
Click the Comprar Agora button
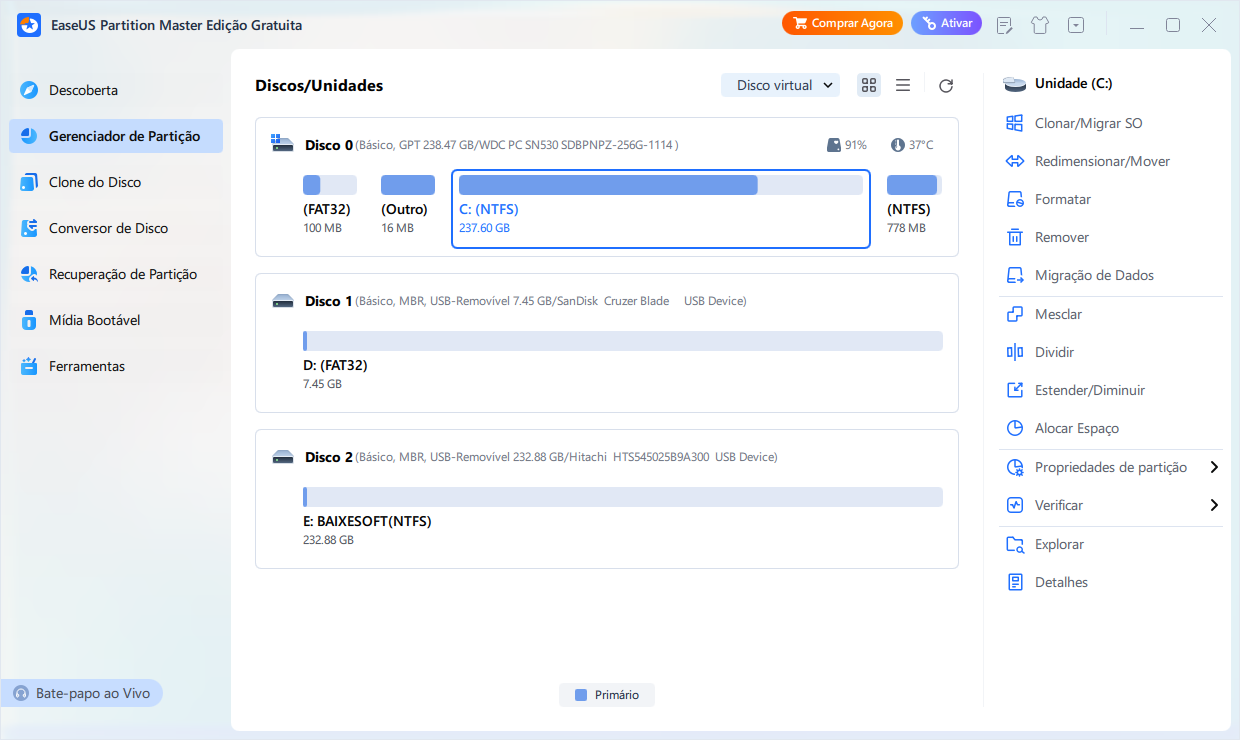pos(842,24)
